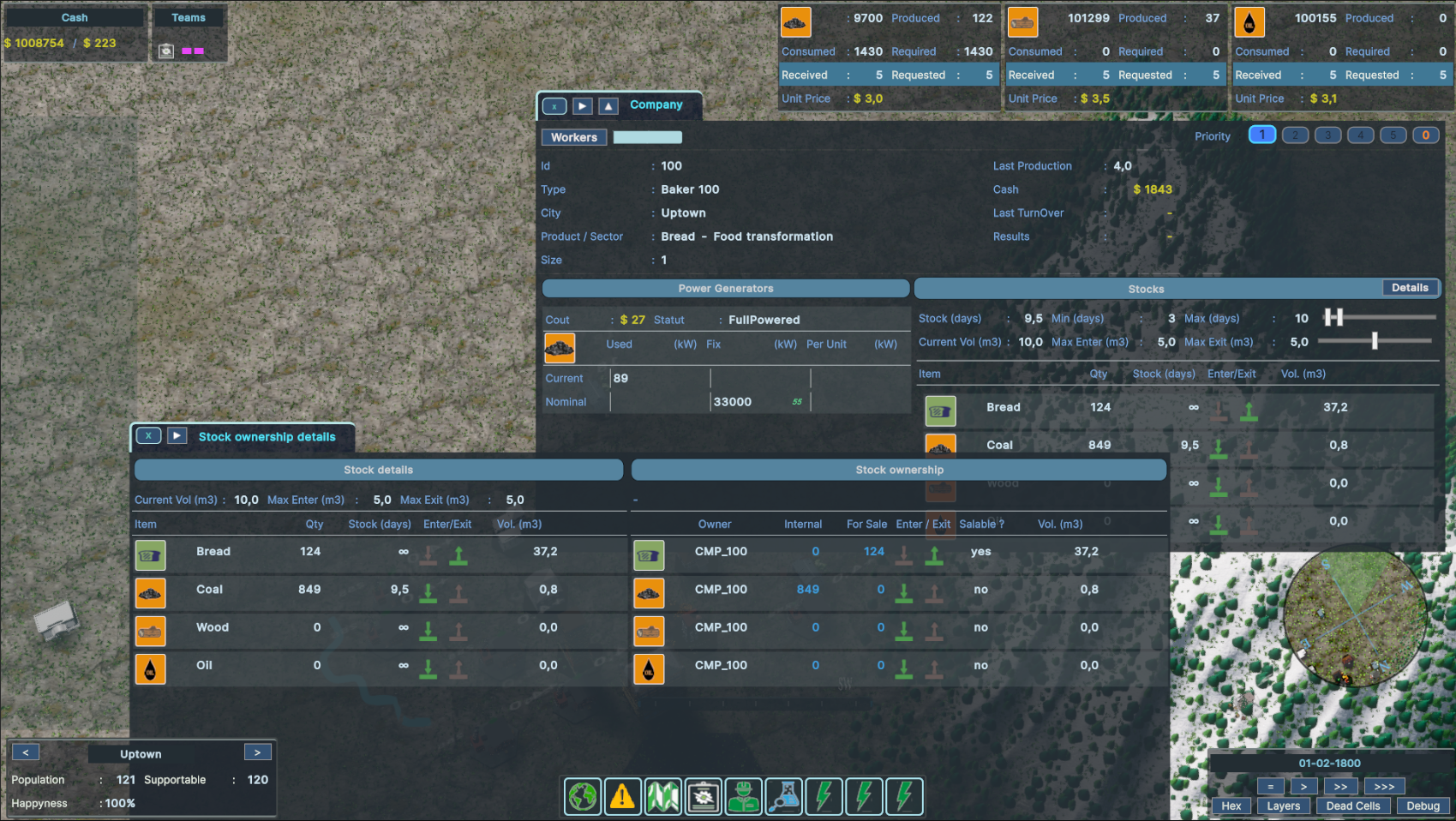Click the camera icon under Teams
This screenshot has width=1456, height=821.
[x=166, y=51]
